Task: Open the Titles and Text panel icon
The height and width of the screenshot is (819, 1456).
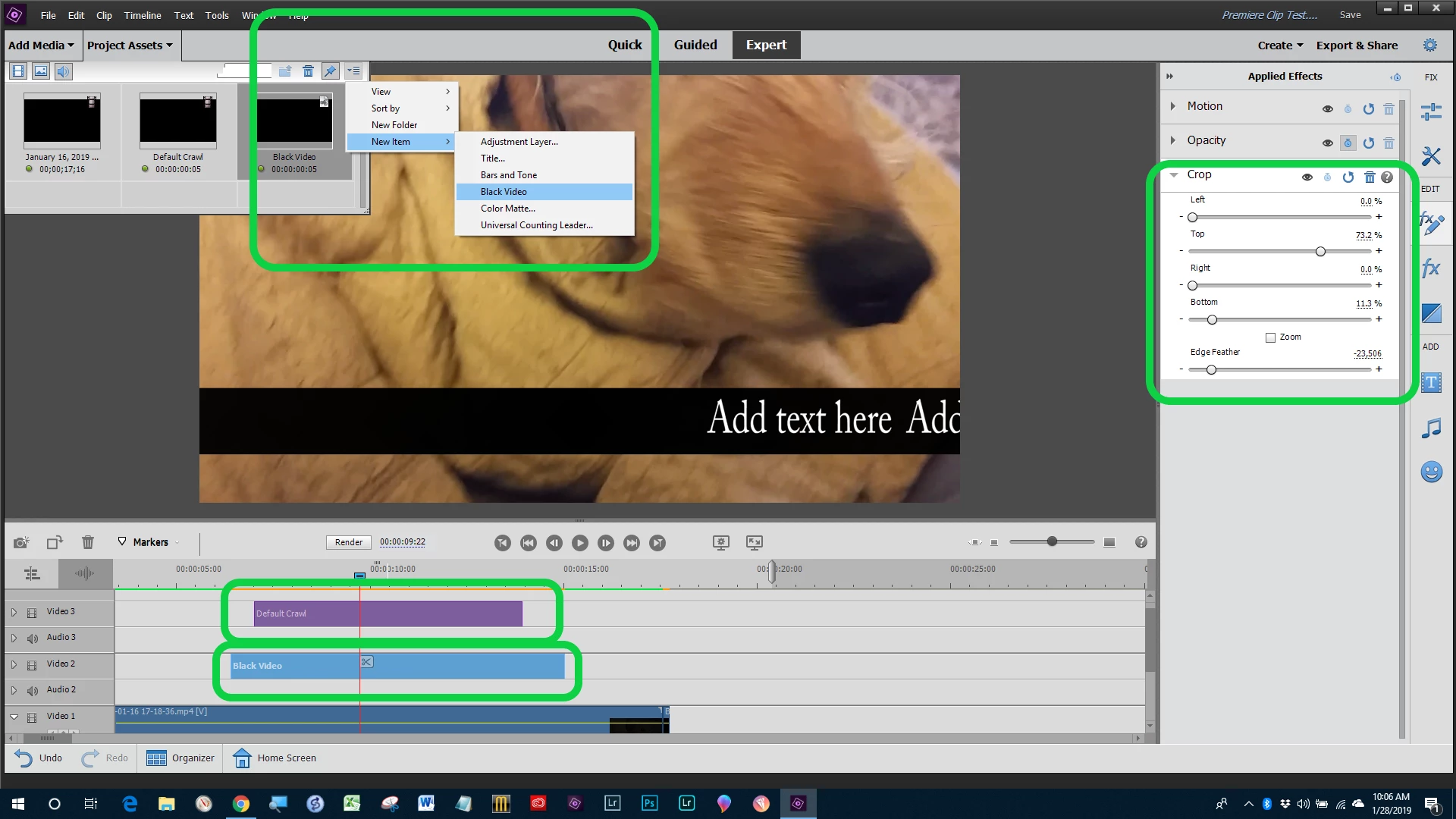Action: tap(1431, 383)
